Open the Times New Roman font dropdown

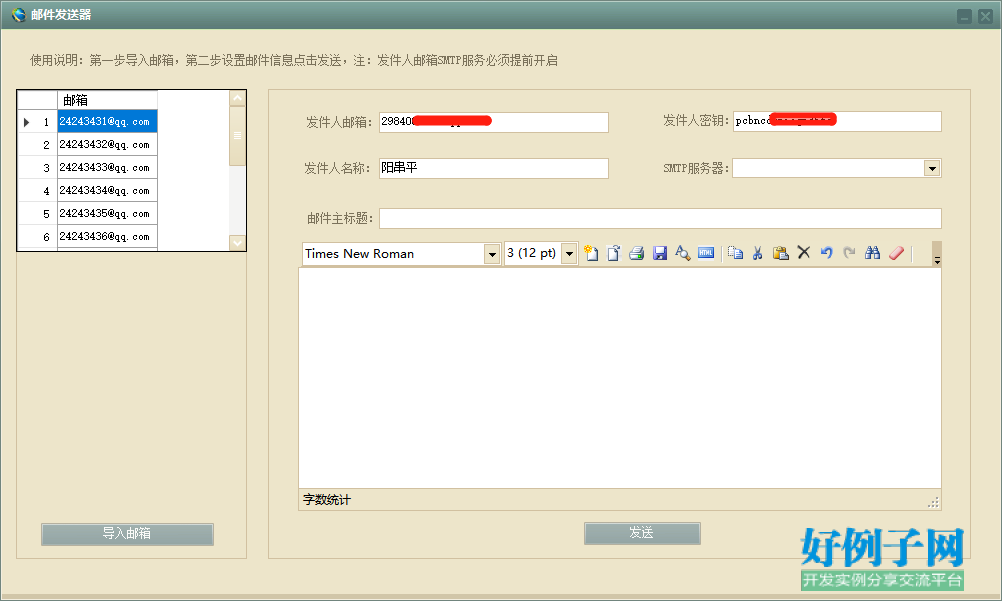tap(492, 254)
